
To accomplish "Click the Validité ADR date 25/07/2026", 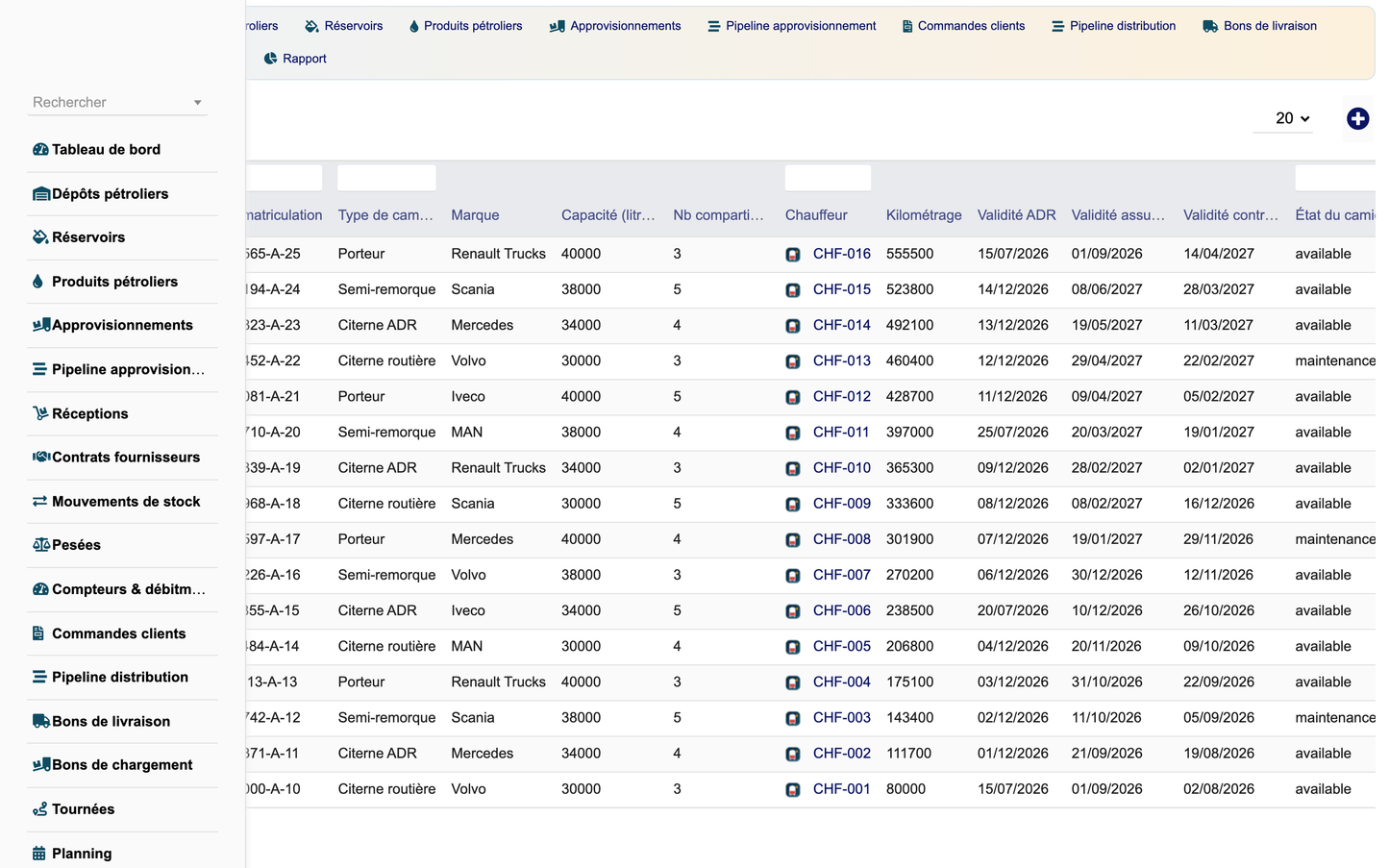I will click(x=1013, y=432).
